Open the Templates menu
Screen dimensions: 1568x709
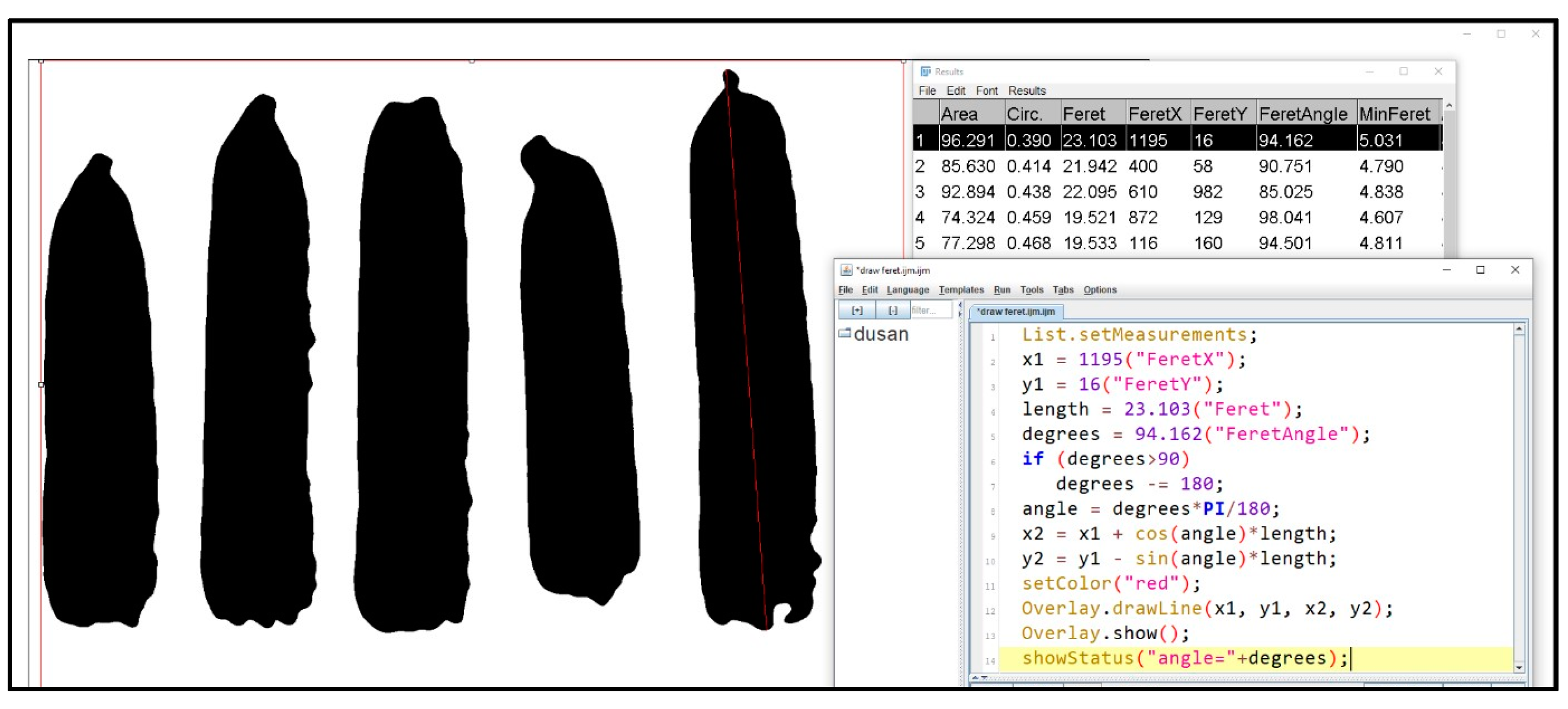(x=961, y=290)
